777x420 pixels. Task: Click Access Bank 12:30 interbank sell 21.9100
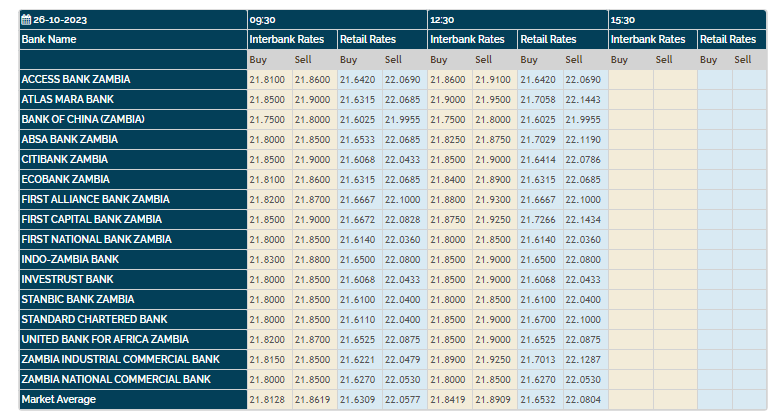[493, 80]
